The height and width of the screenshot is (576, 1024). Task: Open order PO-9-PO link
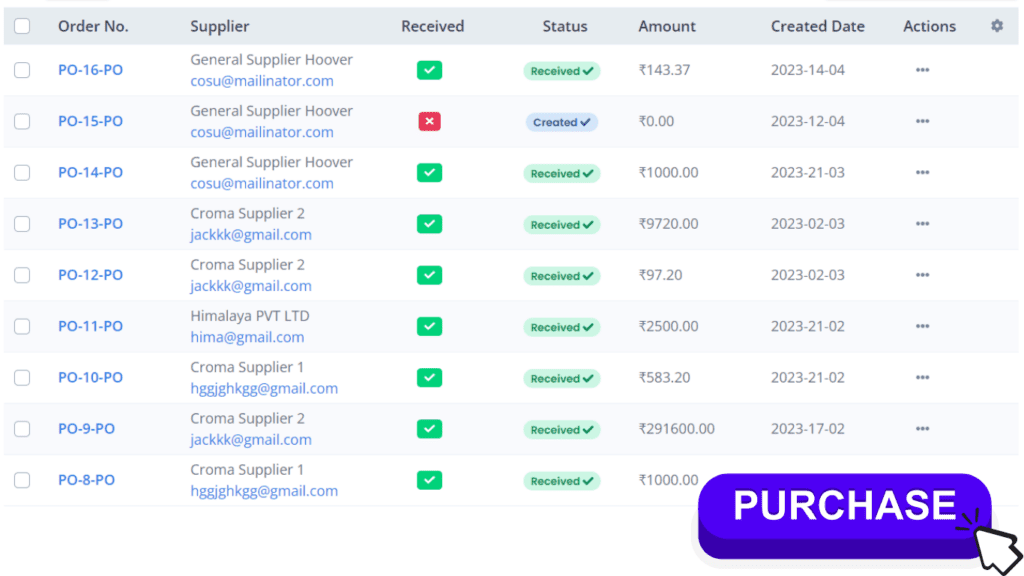tap(86, 429)
